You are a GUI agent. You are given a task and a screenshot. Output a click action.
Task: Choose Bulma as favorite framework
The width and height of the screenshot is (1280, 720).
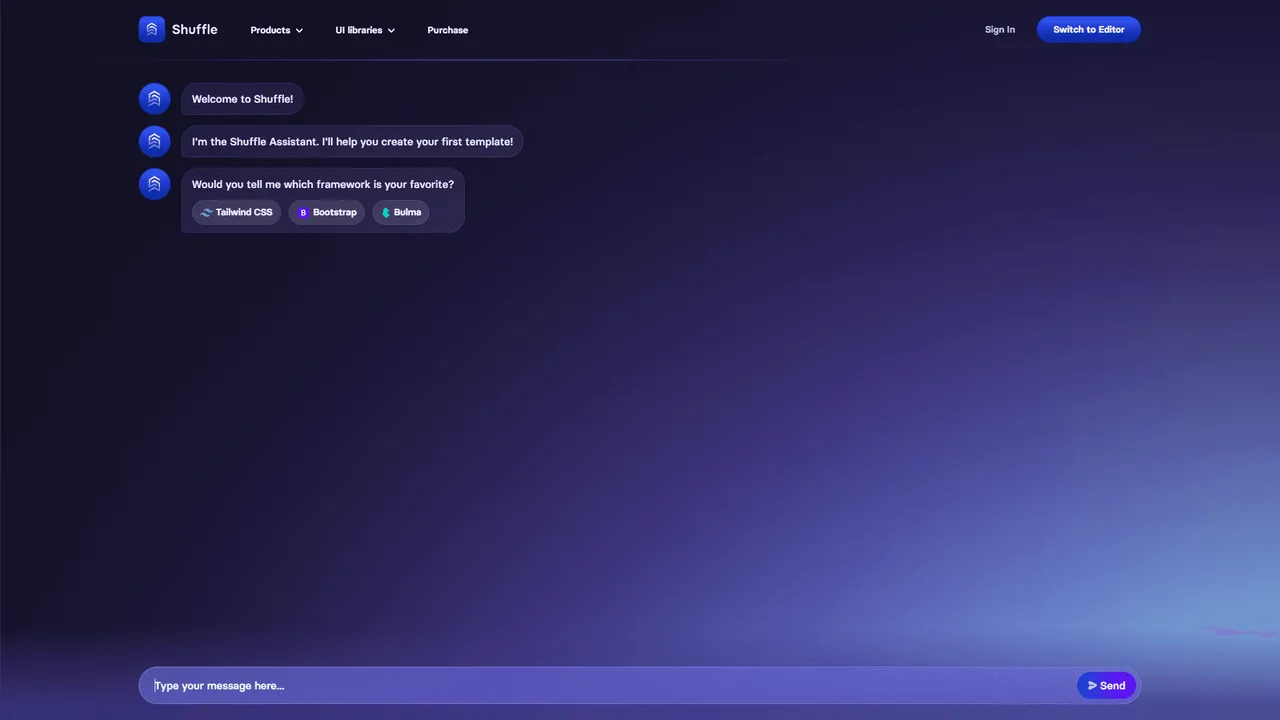[x=401, y=212]
